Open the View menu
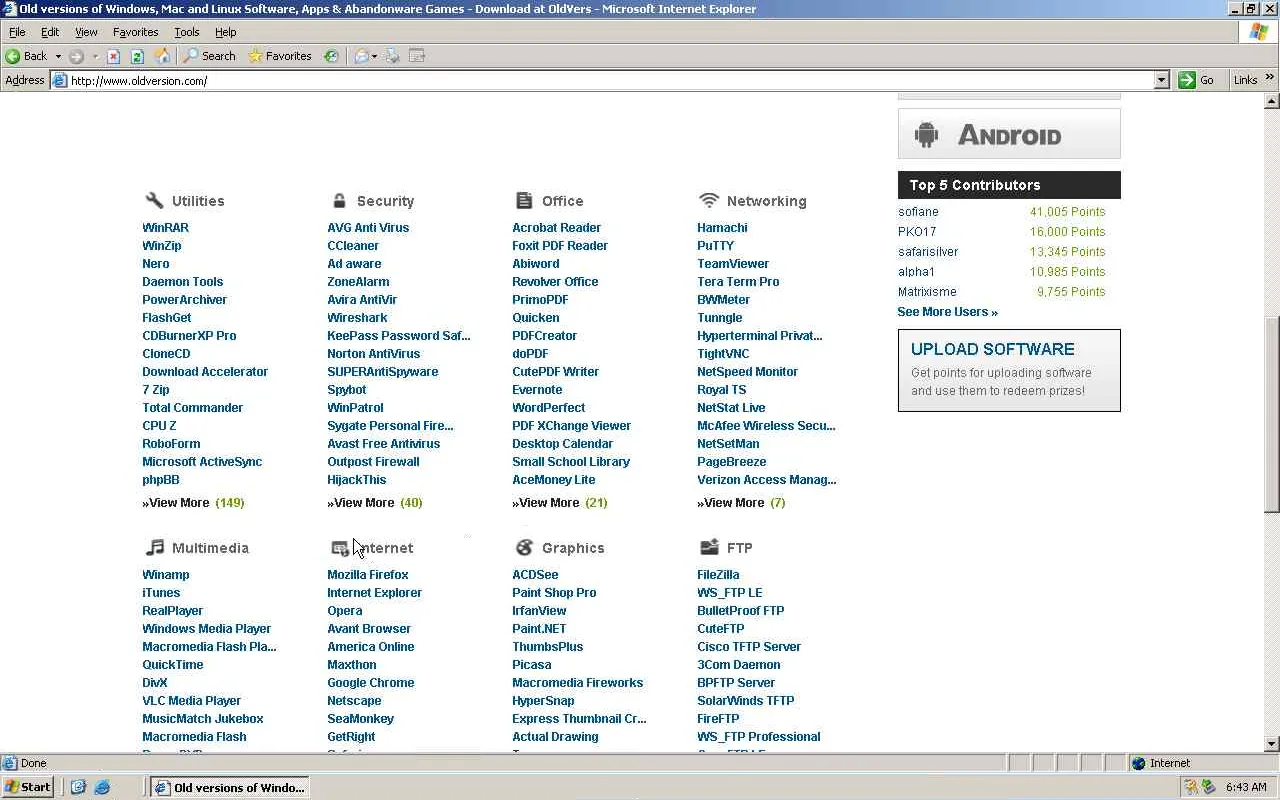The image size is (1280, 800). tap(86, 32)
